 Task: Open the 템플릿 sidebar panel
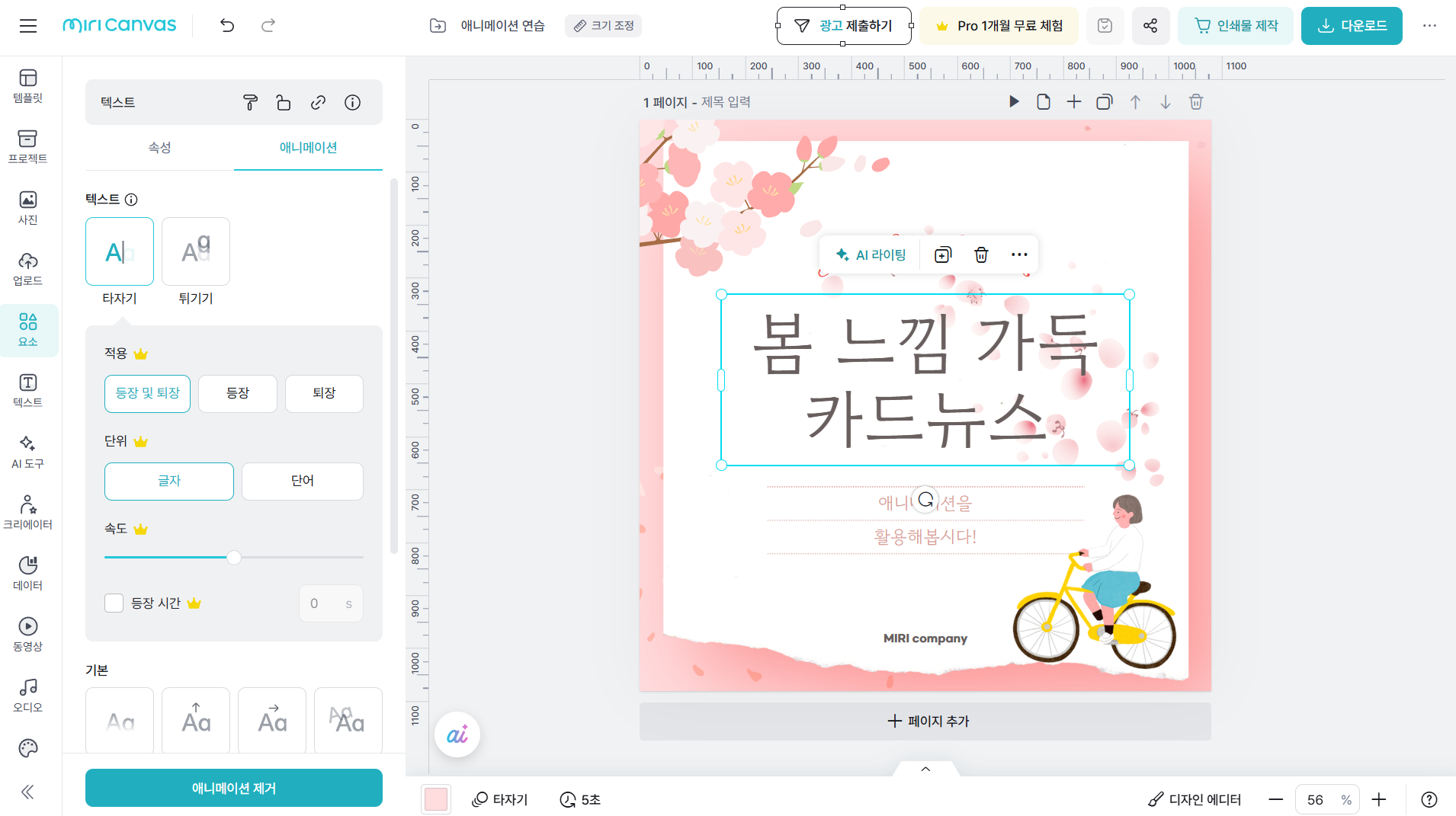(28, 86)
